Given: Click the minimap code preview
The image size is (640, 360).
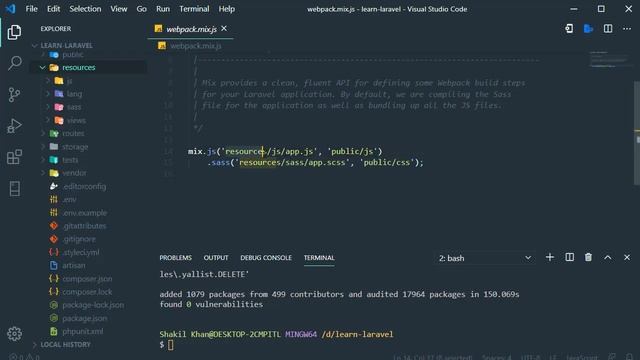Looking at the screenshot, I should (x=609, y=60).
